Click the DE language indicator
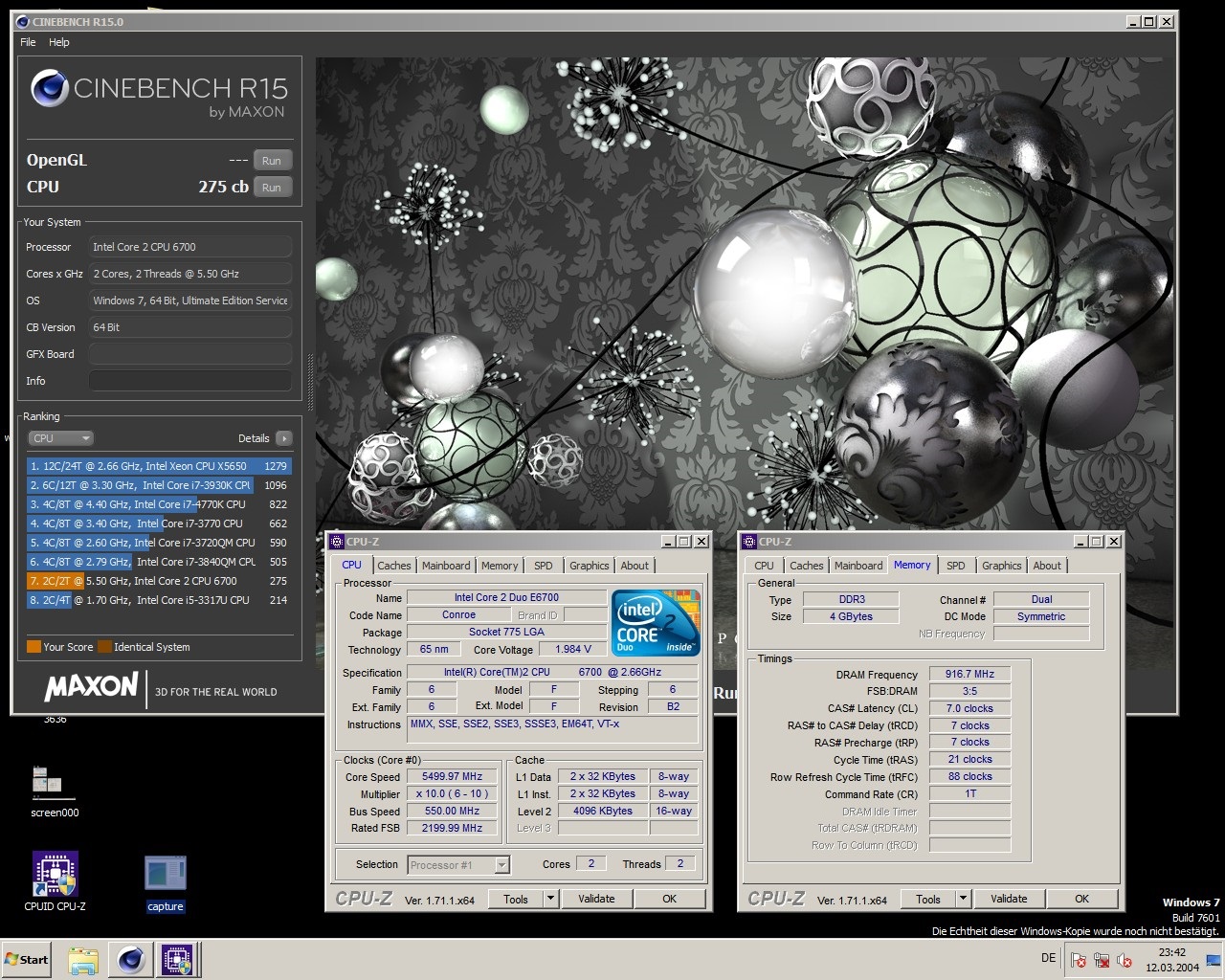This screenshot has height=980, width=1225. (1048, 958)
